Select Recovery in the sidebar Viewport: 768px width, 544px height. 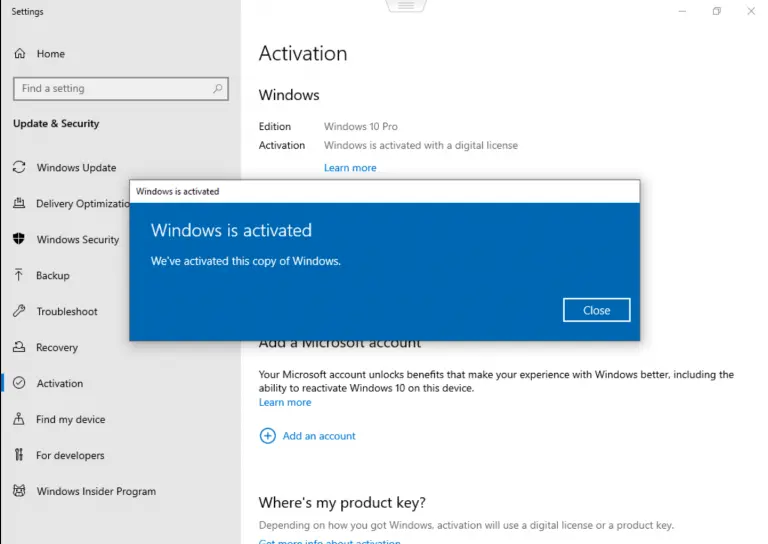(x=57, y=348)
